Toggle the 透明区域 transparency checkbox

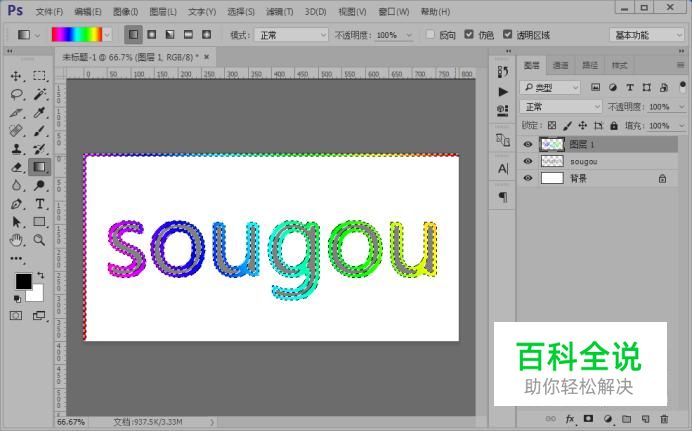tap(508, 34)
